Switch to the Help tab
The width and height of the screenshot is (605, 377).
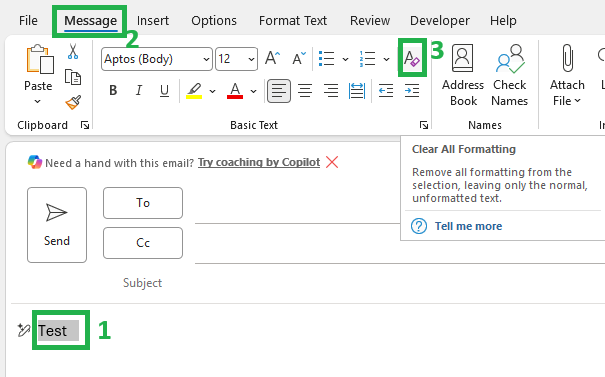click(503, 20)
